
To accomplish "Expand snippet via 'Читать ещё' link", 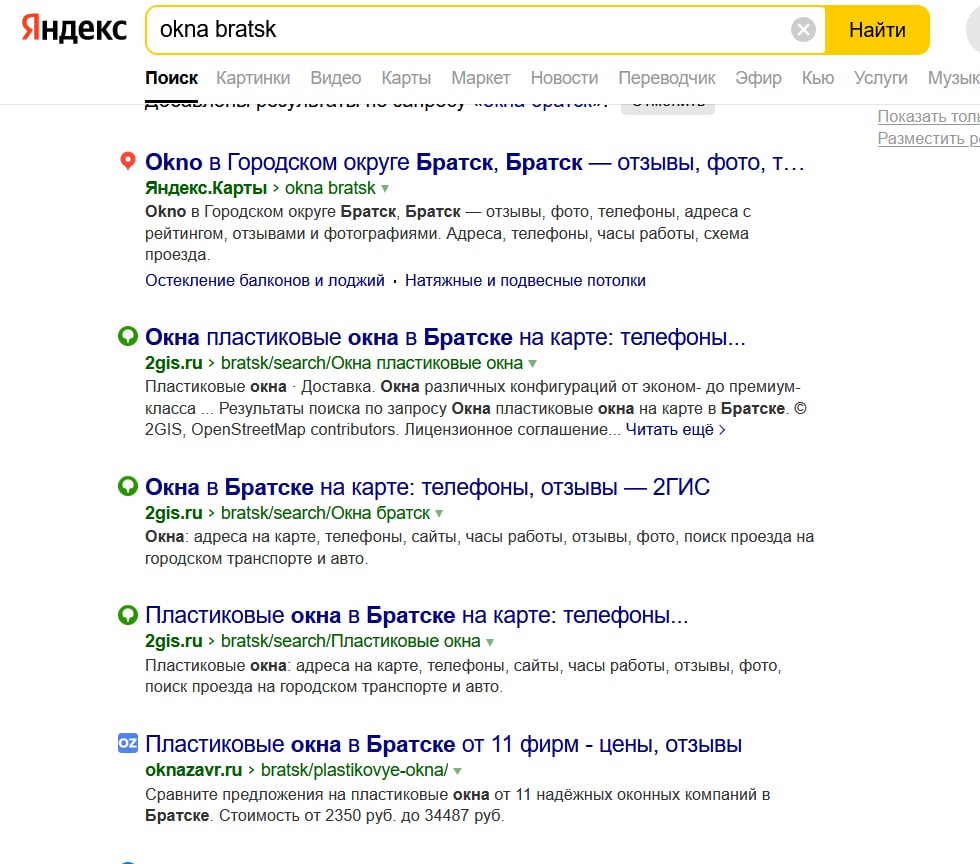I will (676, 430).
